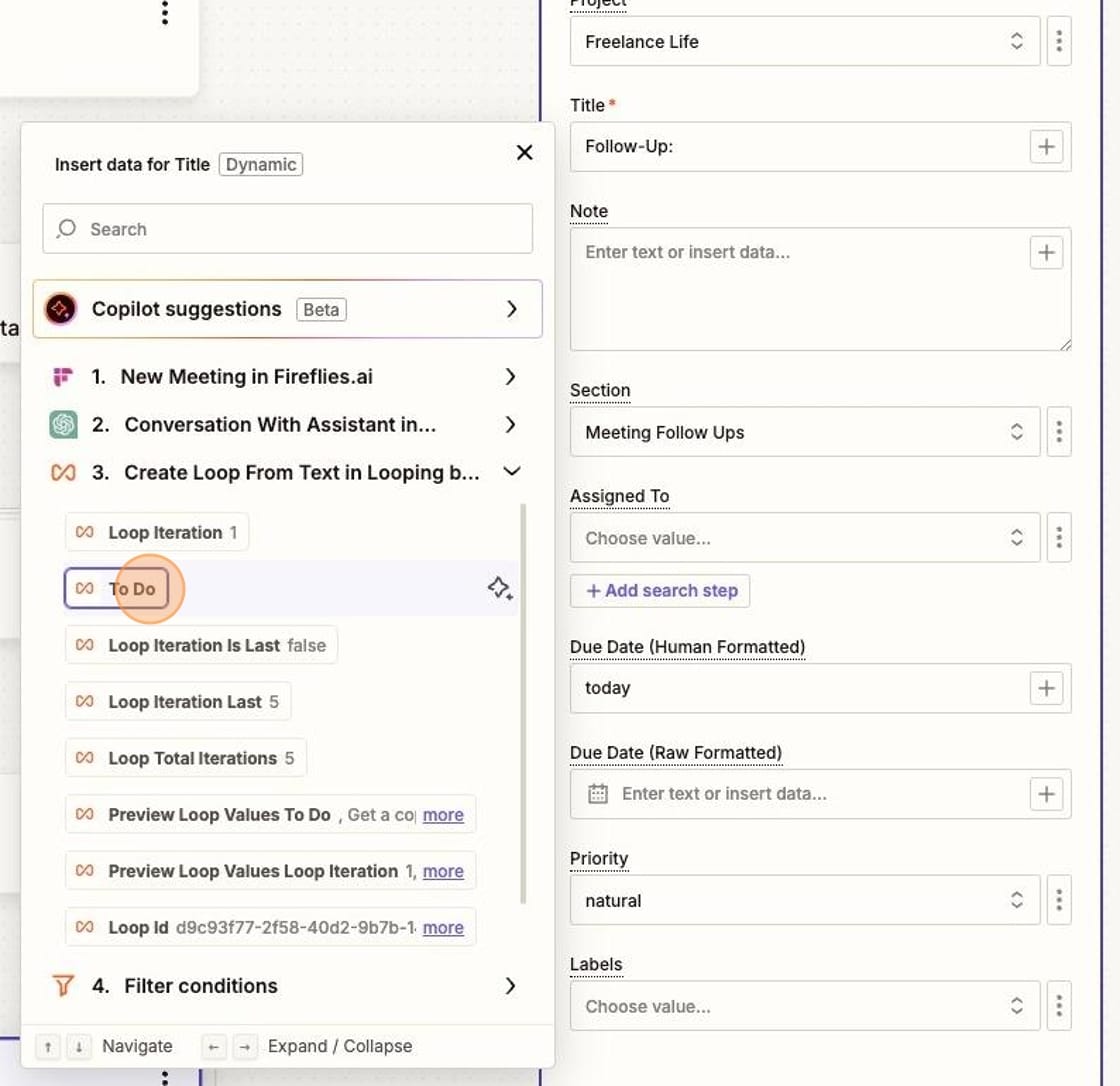Click the plus icon on the Note field
This screenshot has width=1120, height=1086.
1046,252
